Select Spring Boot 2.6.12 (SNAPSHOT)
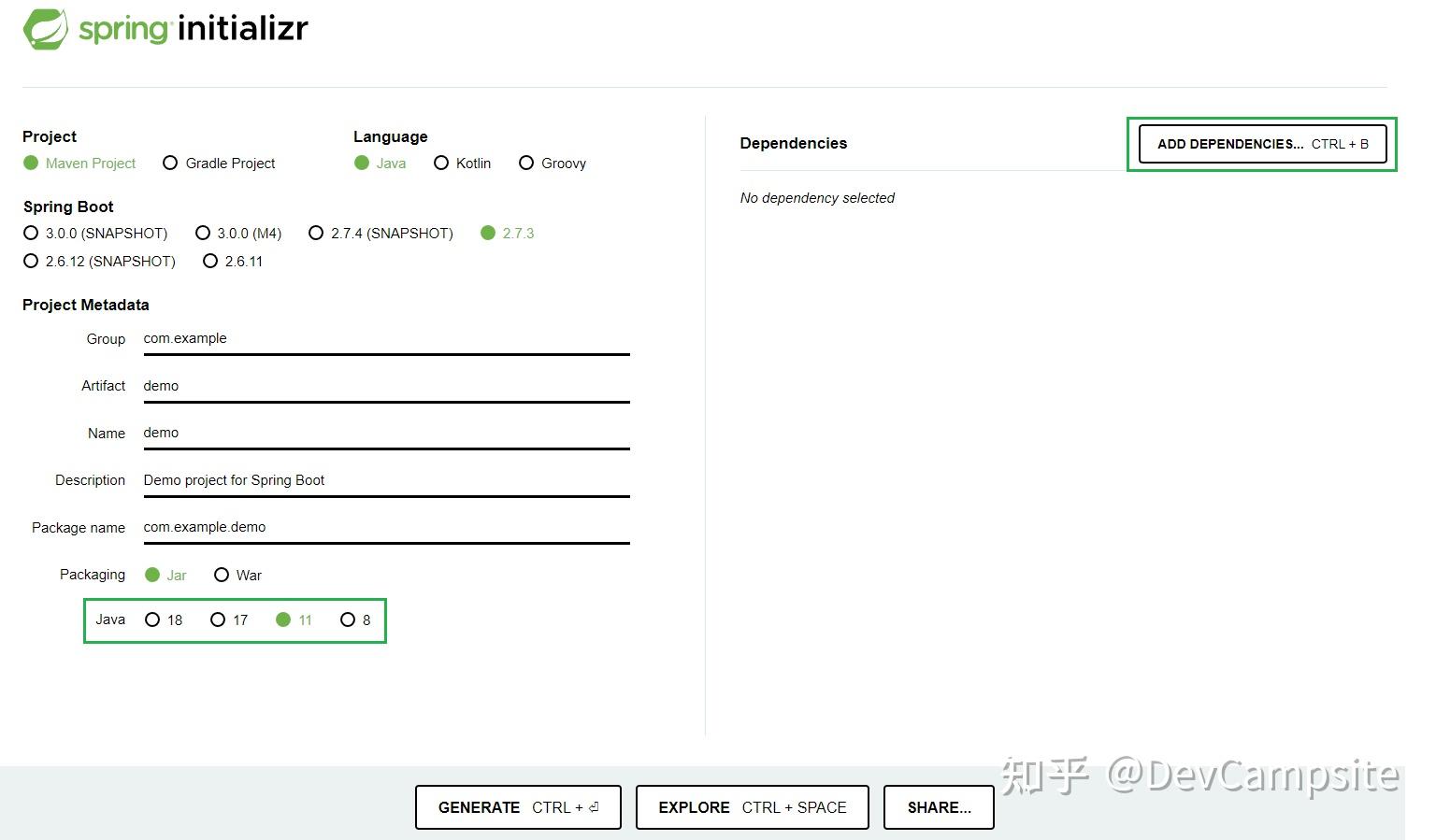The height and width of the screenshot is (840, 1436). click(x=31, y=261)
